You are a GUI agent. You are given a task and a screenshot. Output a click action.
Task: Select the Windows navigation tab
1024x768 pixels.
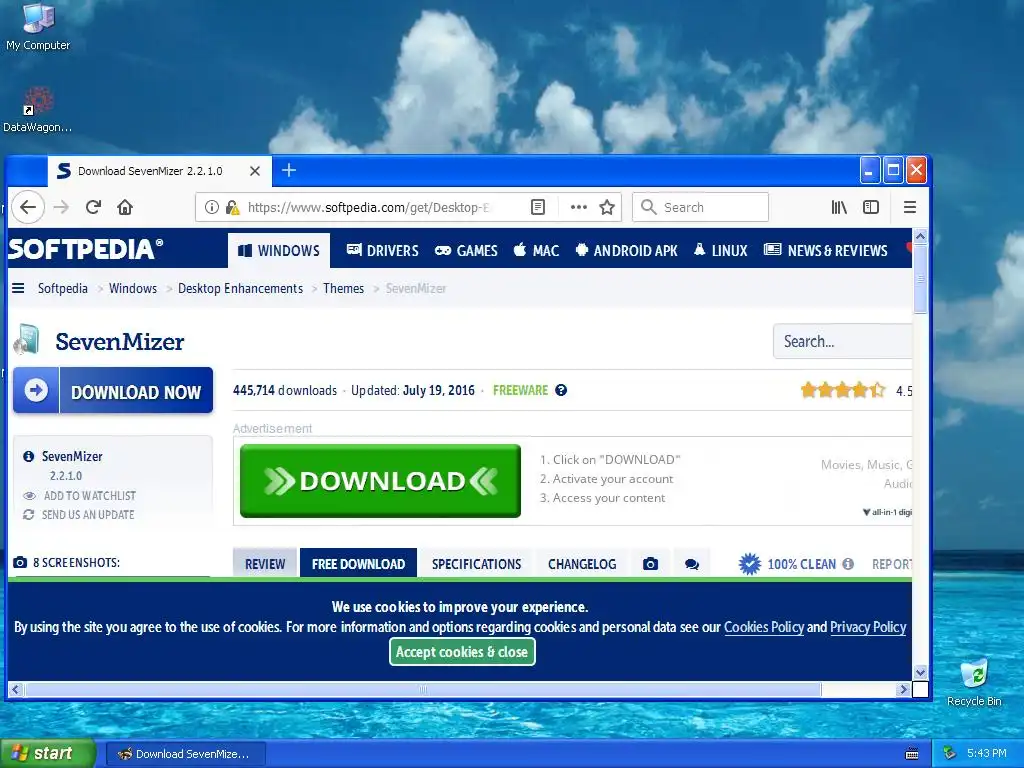pyautogui.click(x=279, y=250)
